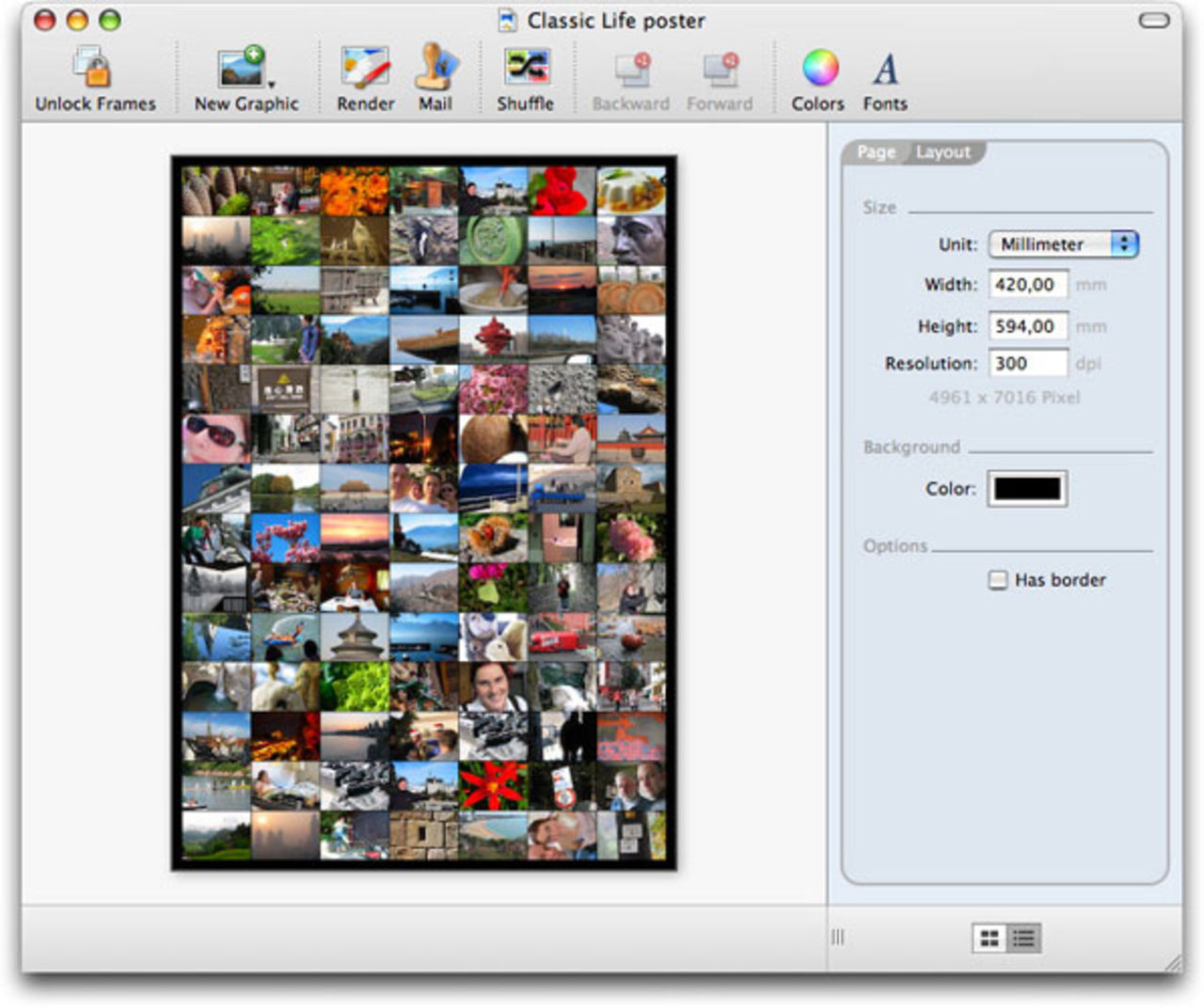Enable the Has border checkbox
Image resolution: width=1204 pixels, height=1008 pixels.
pyautogui.click(x=998, y=580)
